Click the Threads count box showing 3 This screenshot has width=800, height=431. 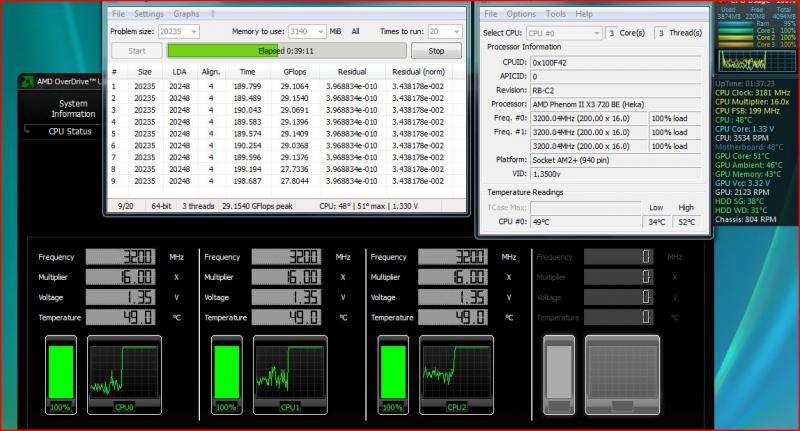coord(661,33)
